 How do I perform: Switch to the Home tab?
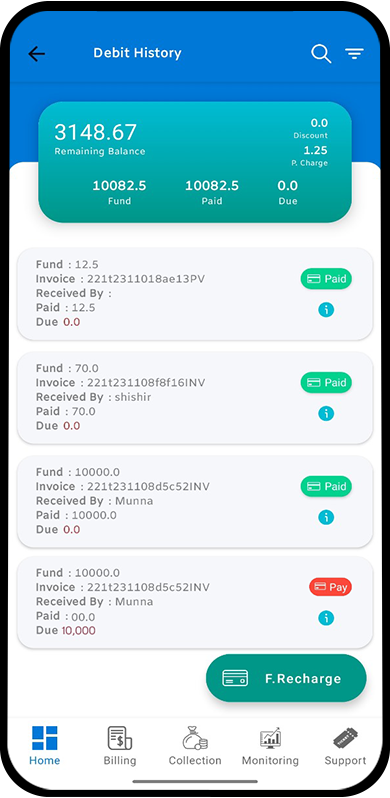click(45, 746)
